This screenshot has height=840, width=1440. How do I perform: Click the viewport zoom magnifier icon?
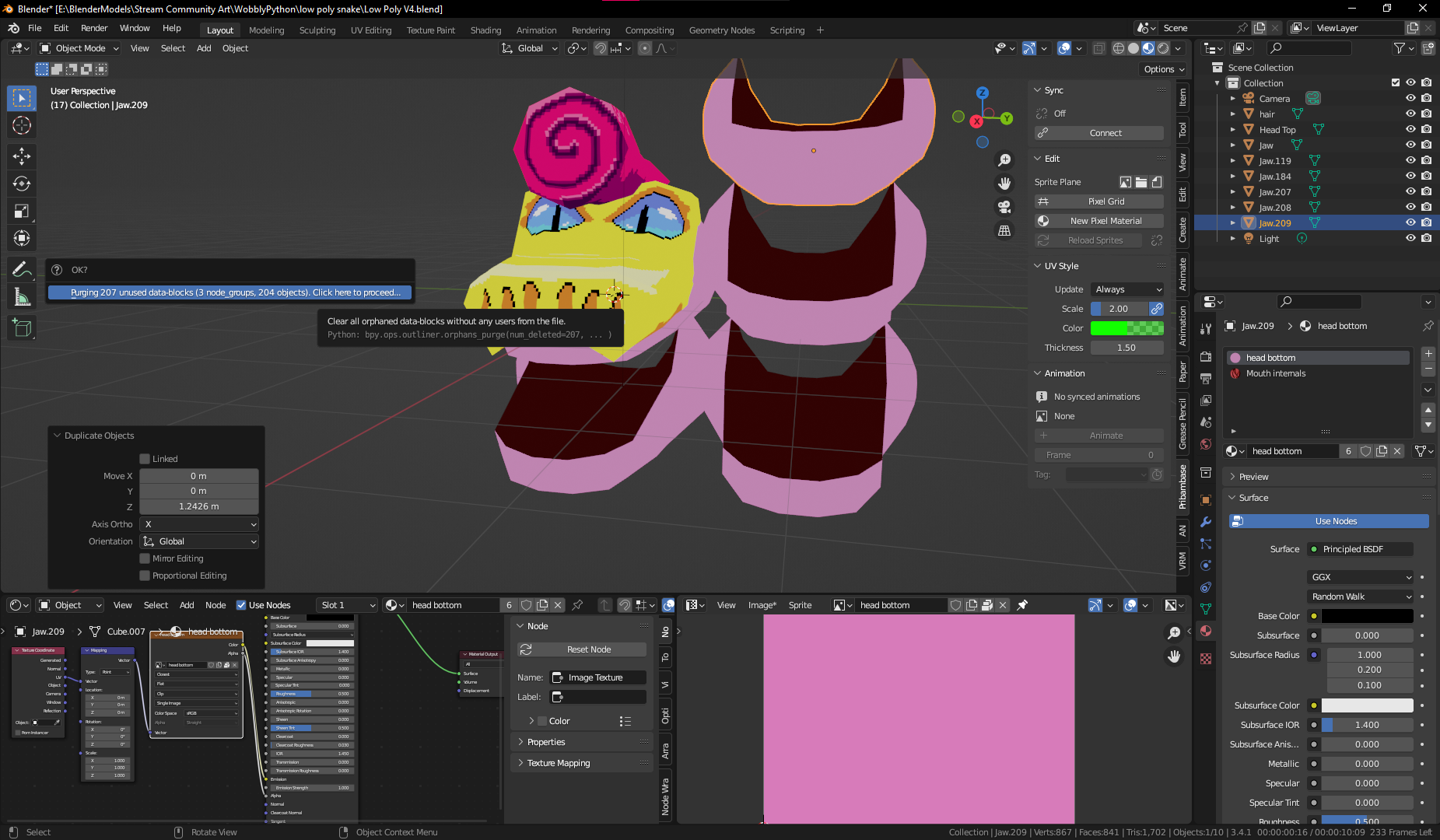pos(1004,160)
